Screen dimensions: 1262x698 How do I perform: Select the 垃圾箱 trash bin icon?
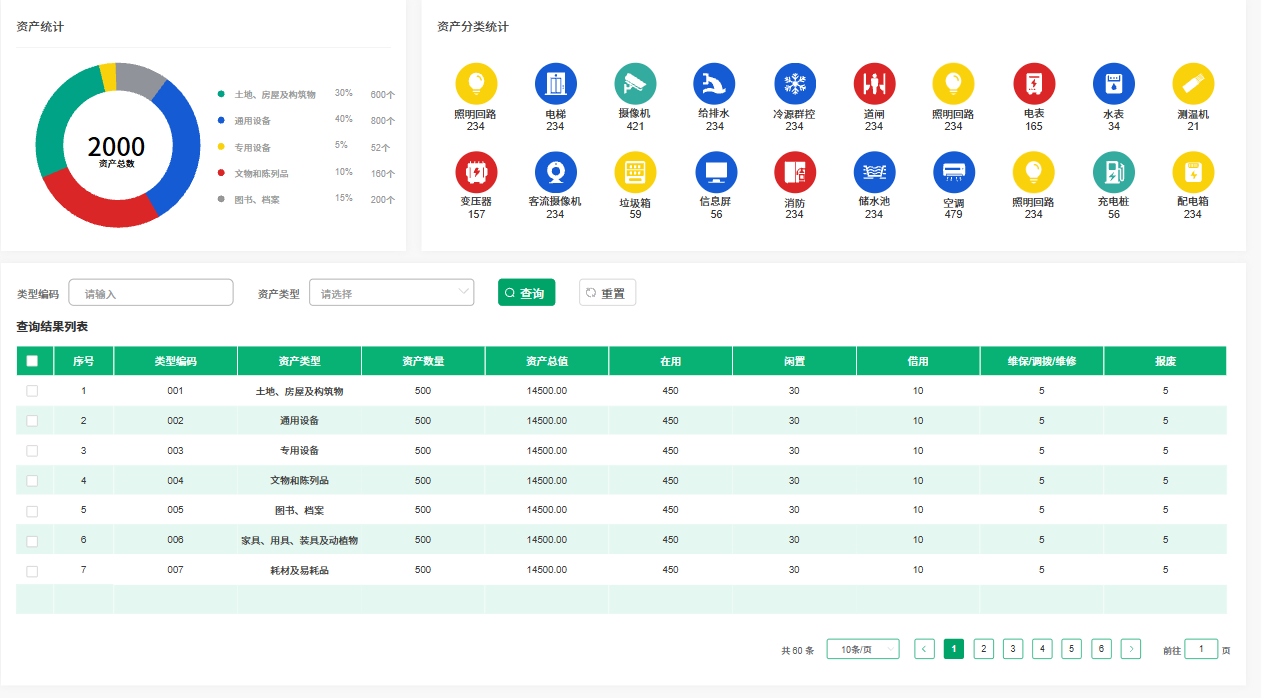[635, 172]
